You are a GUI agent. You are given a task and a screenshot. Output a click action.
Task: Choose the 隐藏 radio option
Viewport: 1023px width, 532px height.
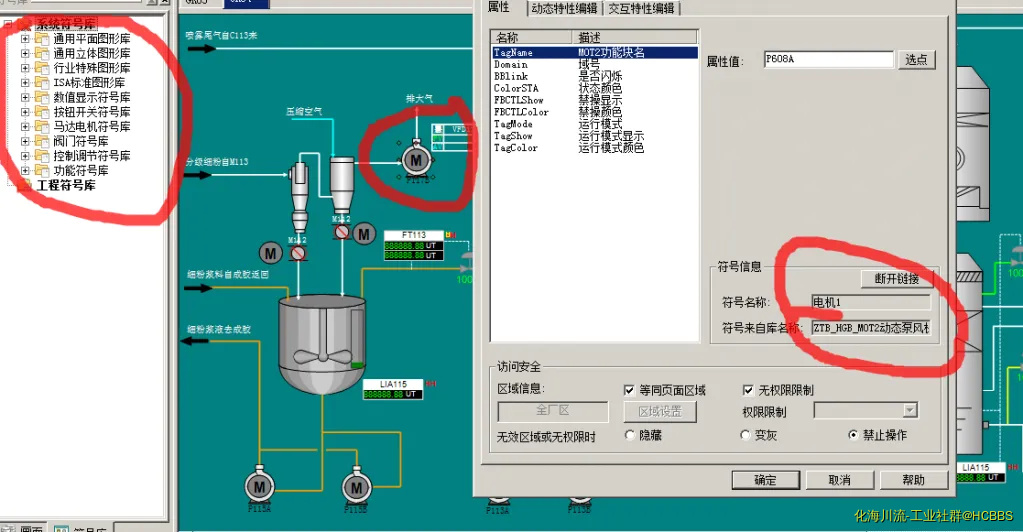pyautogui.click(x=630, y=436)
